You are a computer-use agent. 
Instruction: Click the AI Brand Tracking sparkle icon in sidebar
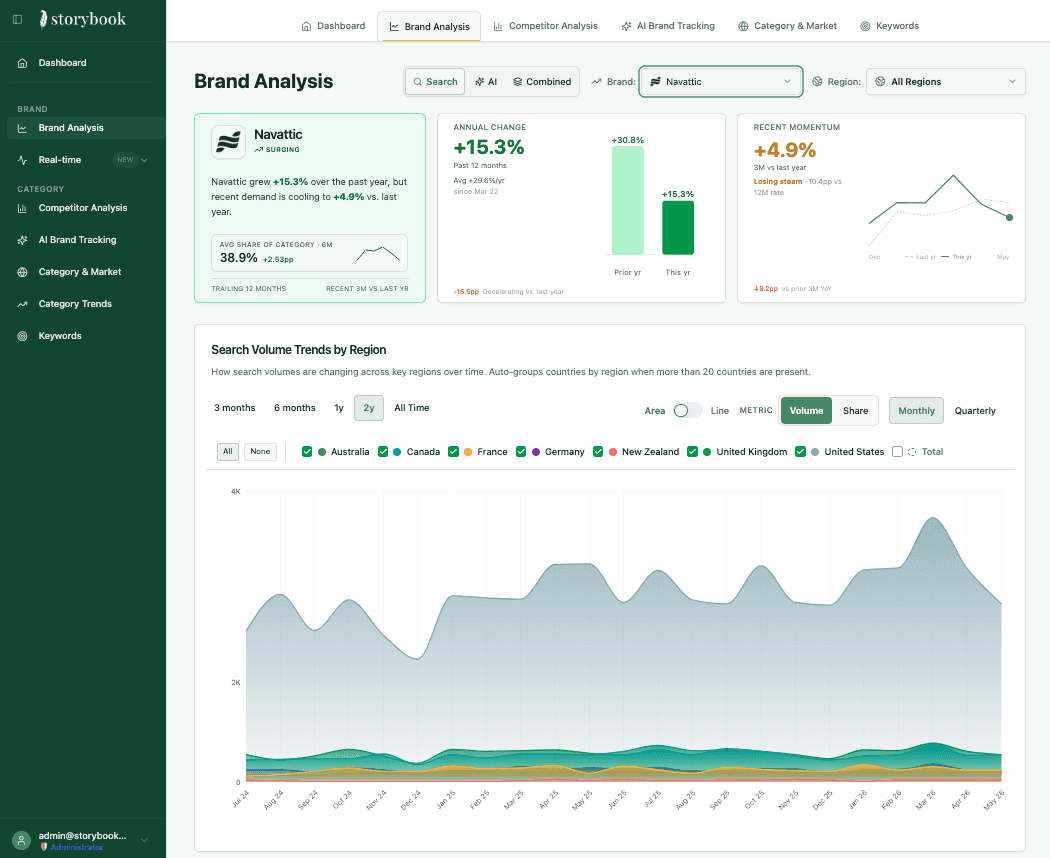22,240
